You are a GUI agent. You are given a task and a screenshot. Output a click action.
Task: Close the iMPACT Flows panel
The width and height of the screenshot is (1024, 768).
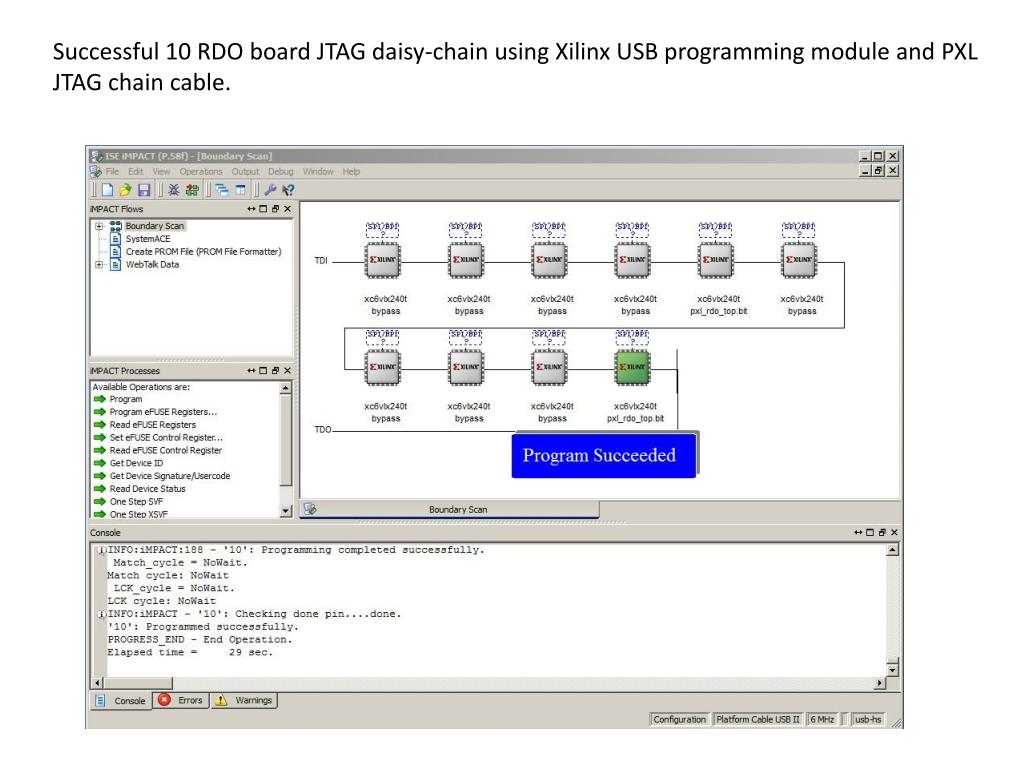coord(287,209)
